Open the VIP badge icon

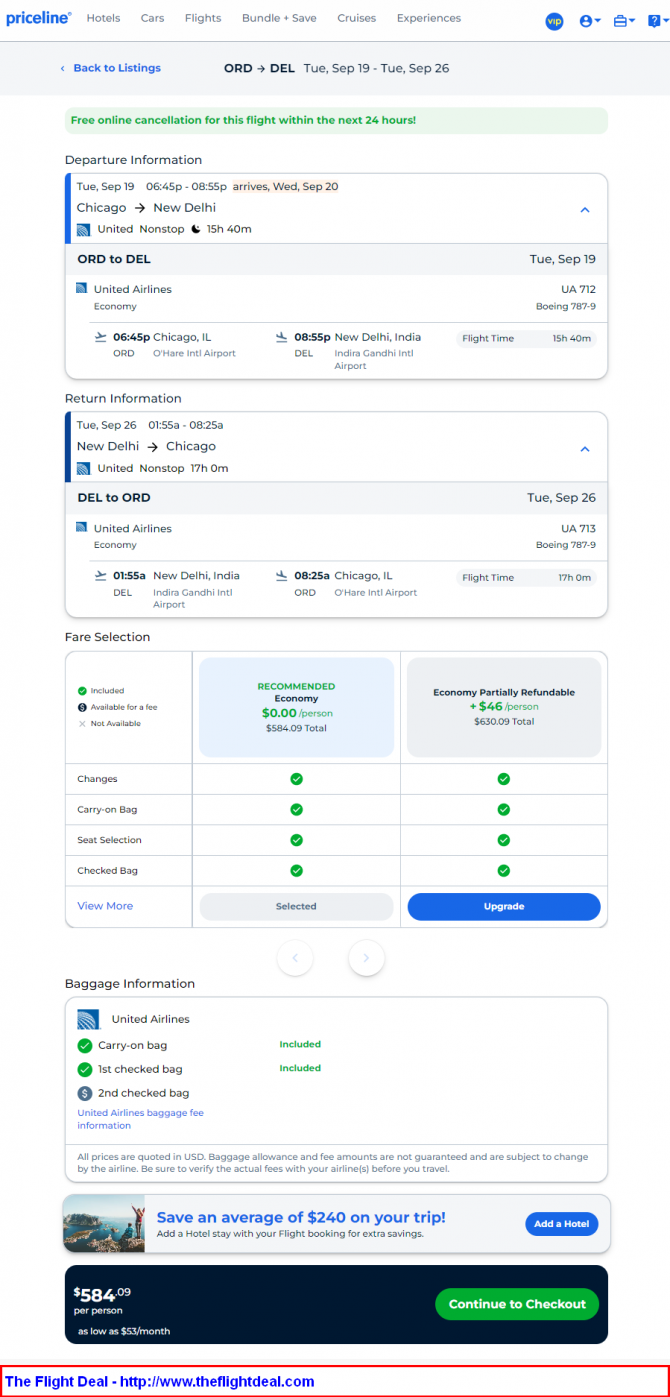click(554, 21)
